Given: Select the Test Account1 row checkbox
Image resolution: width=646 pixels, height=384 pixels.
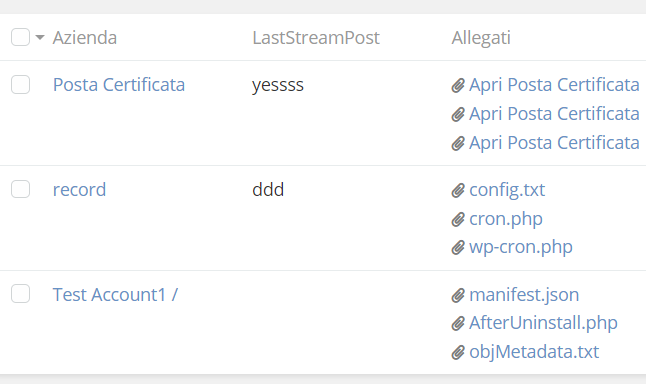Looking at the screenshot, I should point(21,294).
